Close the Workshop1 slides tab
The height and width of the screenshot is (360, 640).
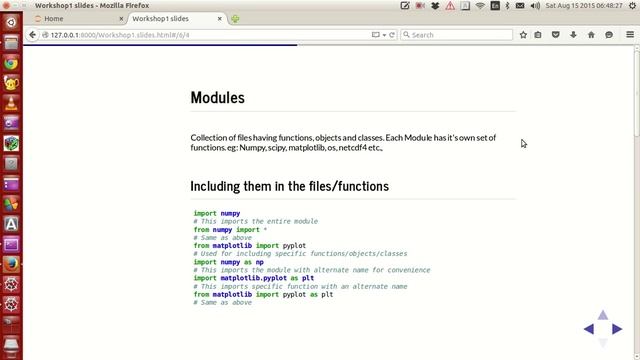[x=220, y=19]
